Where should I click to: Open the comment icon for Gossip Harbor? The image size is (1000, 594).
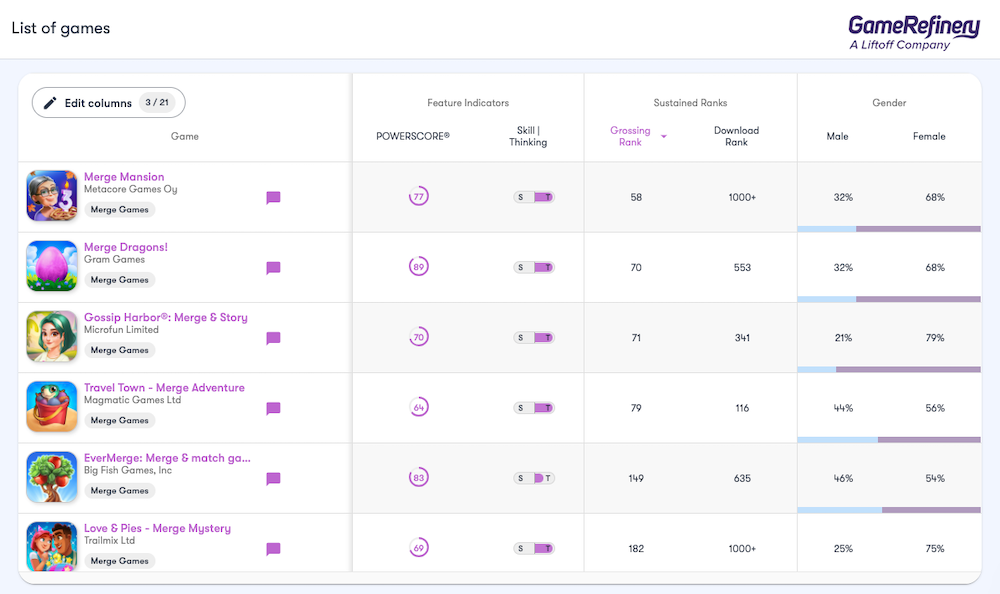click(273, 338)
